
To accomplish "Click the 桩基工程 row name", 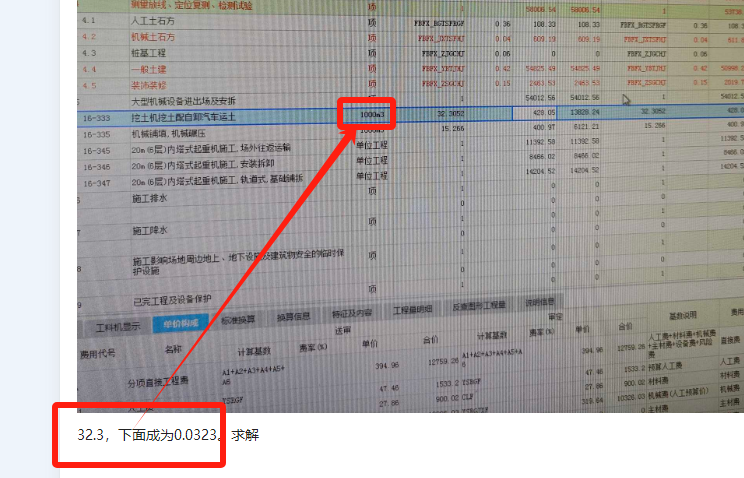I will click(149, 53).
